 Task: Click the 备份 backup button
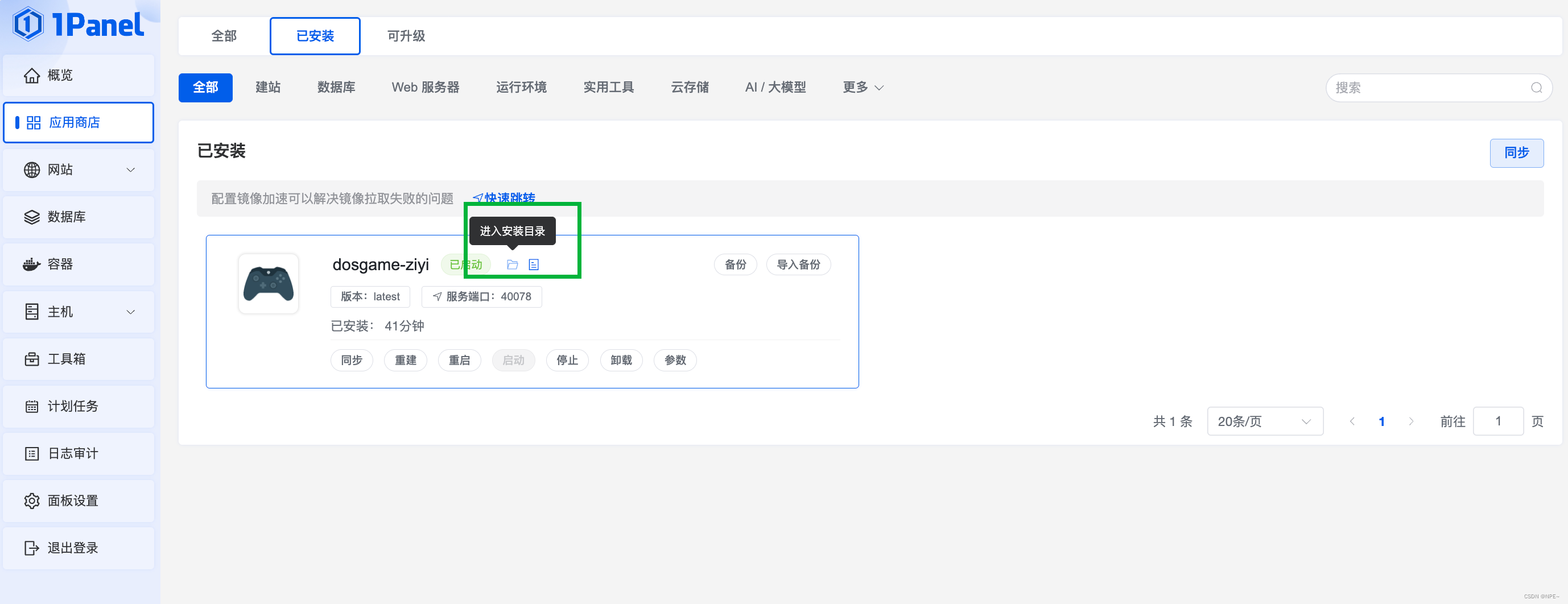coord(735,264)
